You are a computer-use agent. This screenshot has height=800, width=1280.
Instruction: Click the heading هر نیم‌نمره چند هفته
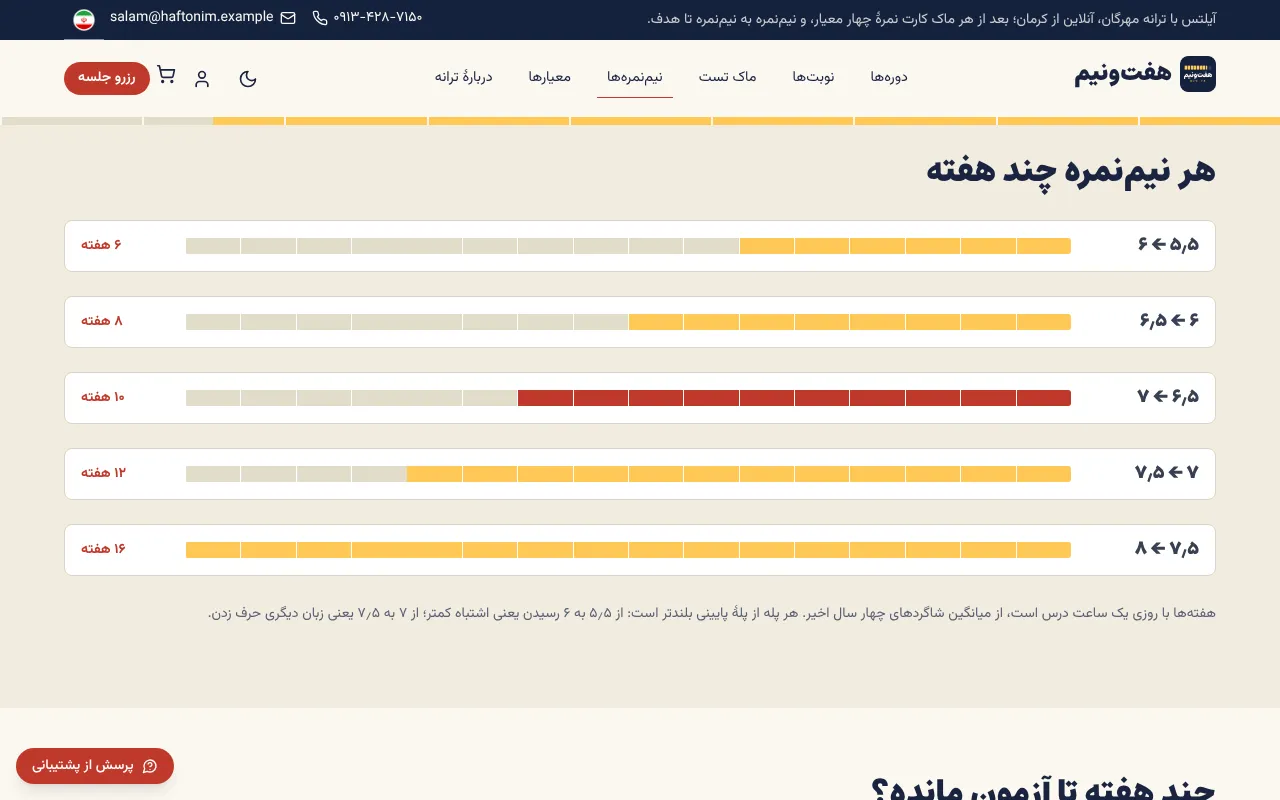(x=1071, y=171)
